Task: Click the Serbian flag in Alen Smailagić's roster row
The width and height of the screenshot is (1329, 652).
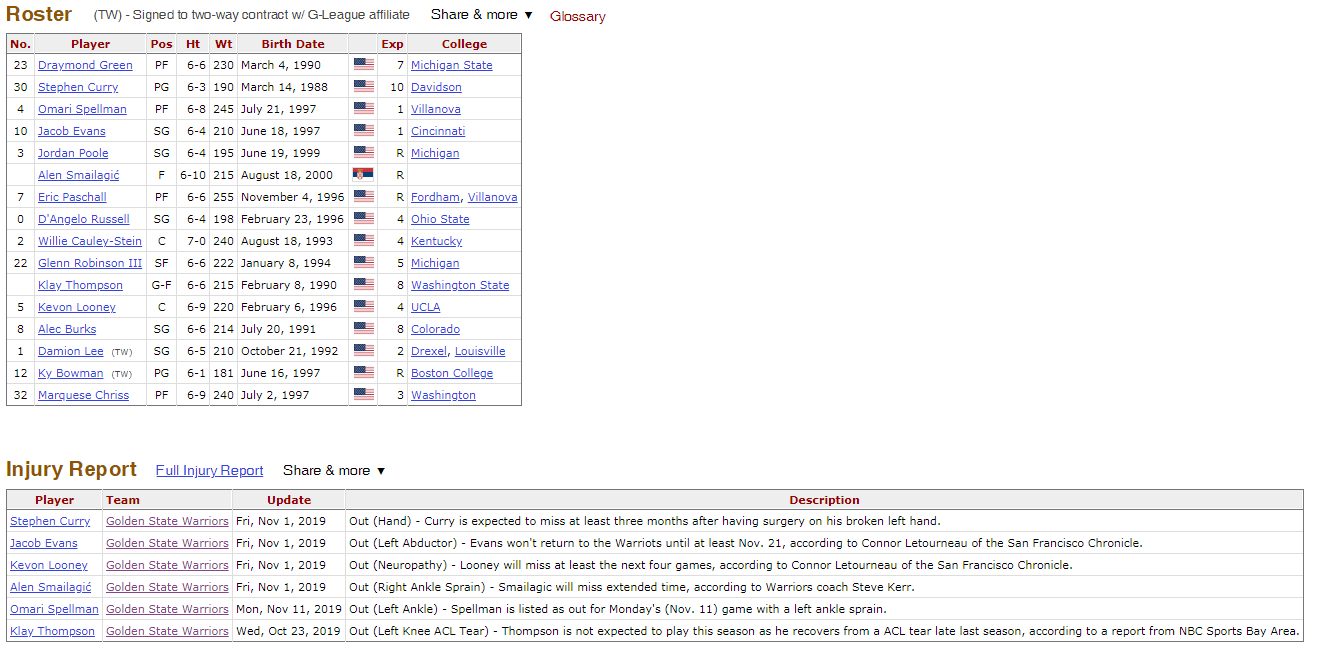Action: (x=363, y=175)
